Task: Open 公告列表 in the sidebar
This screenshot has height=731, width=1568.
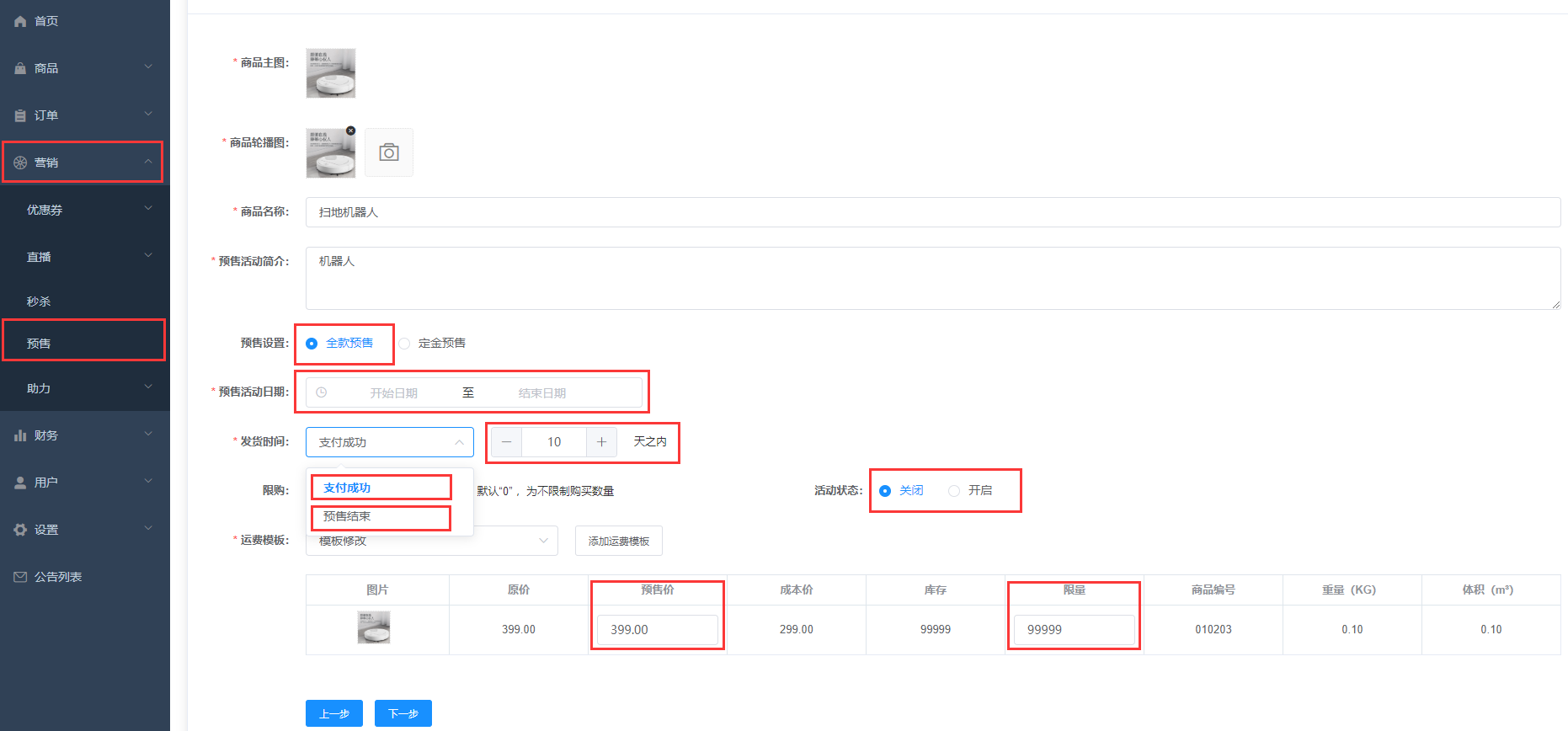Action: (85, 577)
